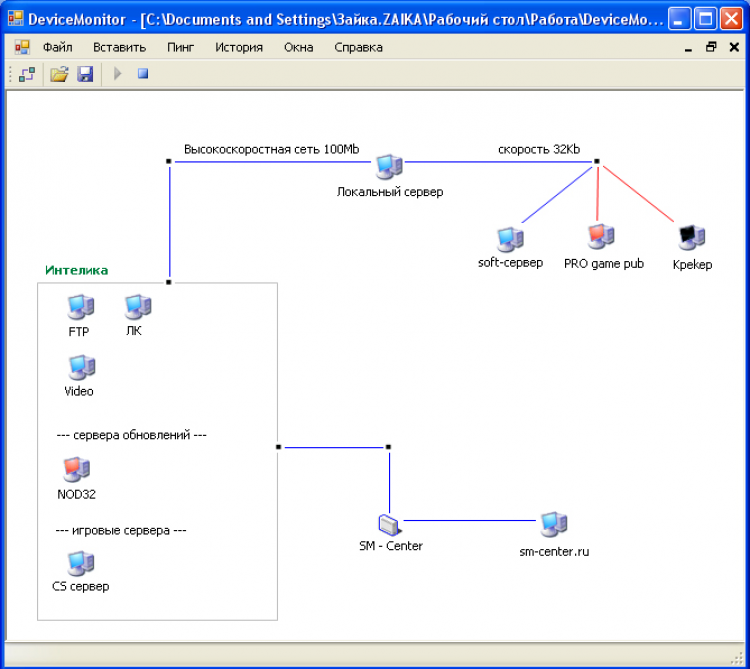Select the SM - Center router icon
The image size is (750, 669).
click(x=390, y=525)
